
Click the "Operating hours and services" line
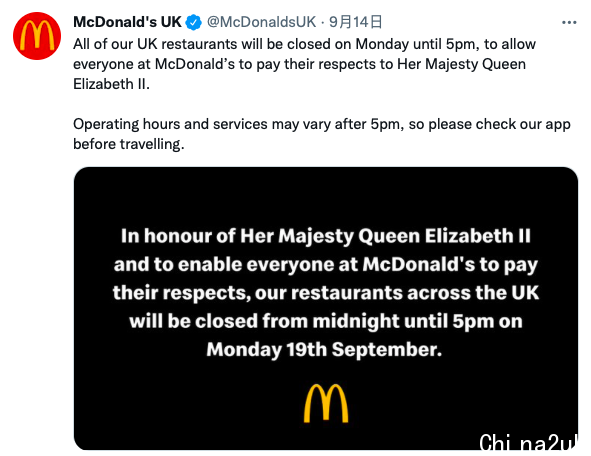(322, 124)
